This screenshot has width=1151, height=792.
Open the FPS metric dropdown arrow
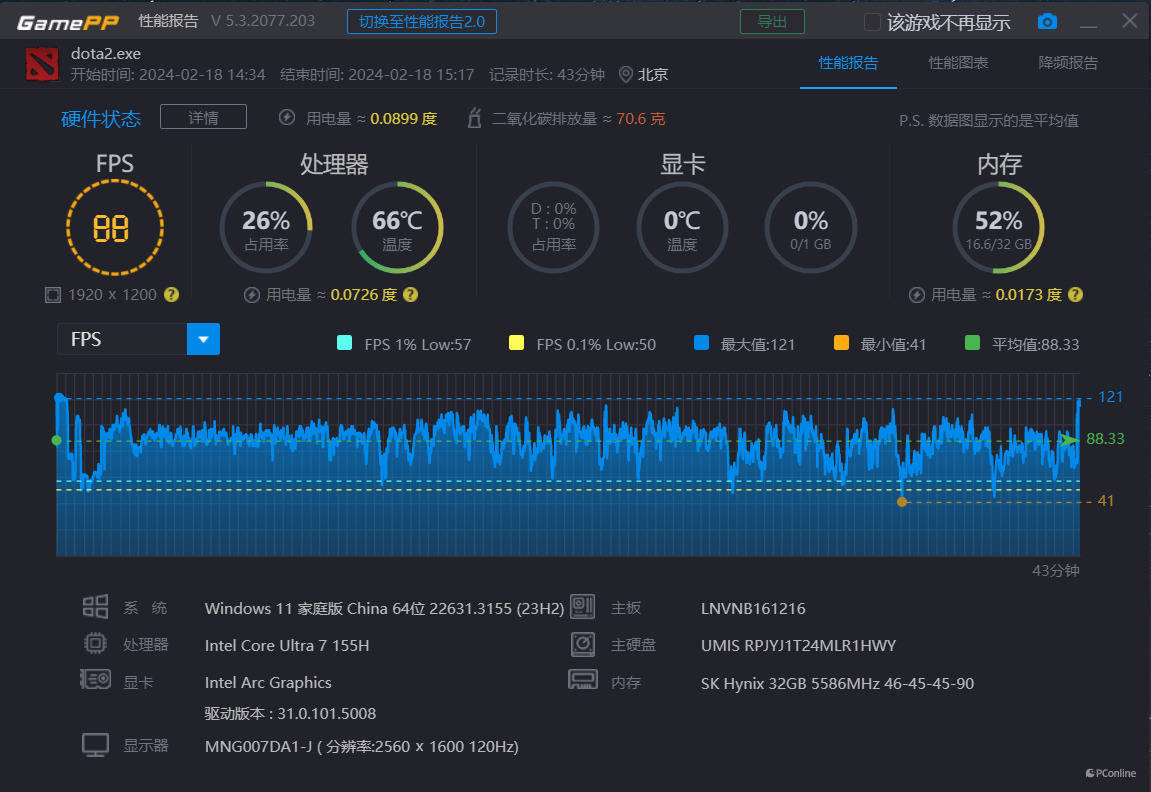[203, 339]
